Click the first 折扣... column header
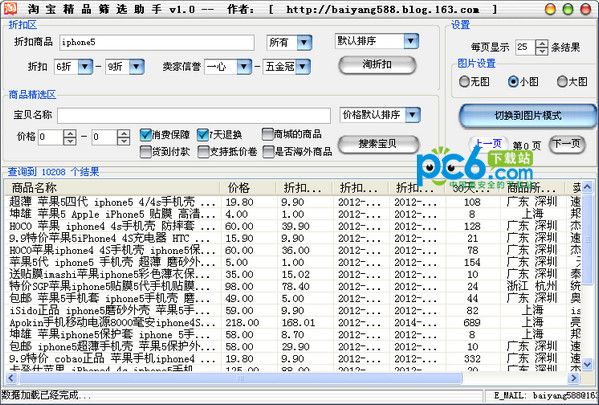Viewport: 599px width, 405px height. pos(304,188)
